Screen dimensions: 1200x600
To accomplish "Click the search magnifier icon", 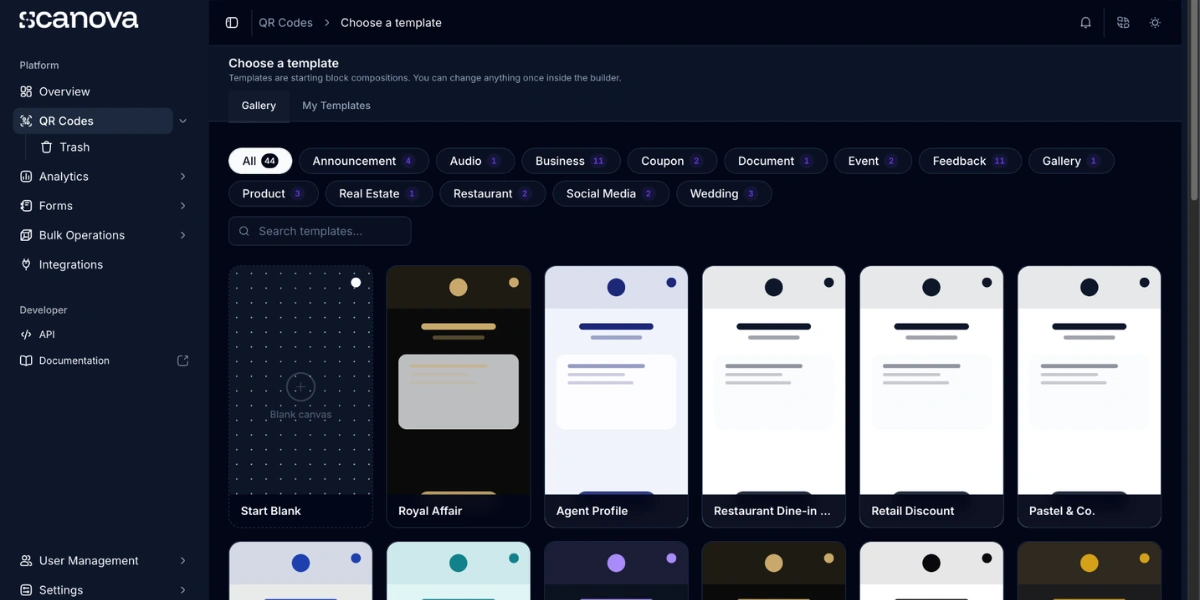I will click(x=244, y=231).
